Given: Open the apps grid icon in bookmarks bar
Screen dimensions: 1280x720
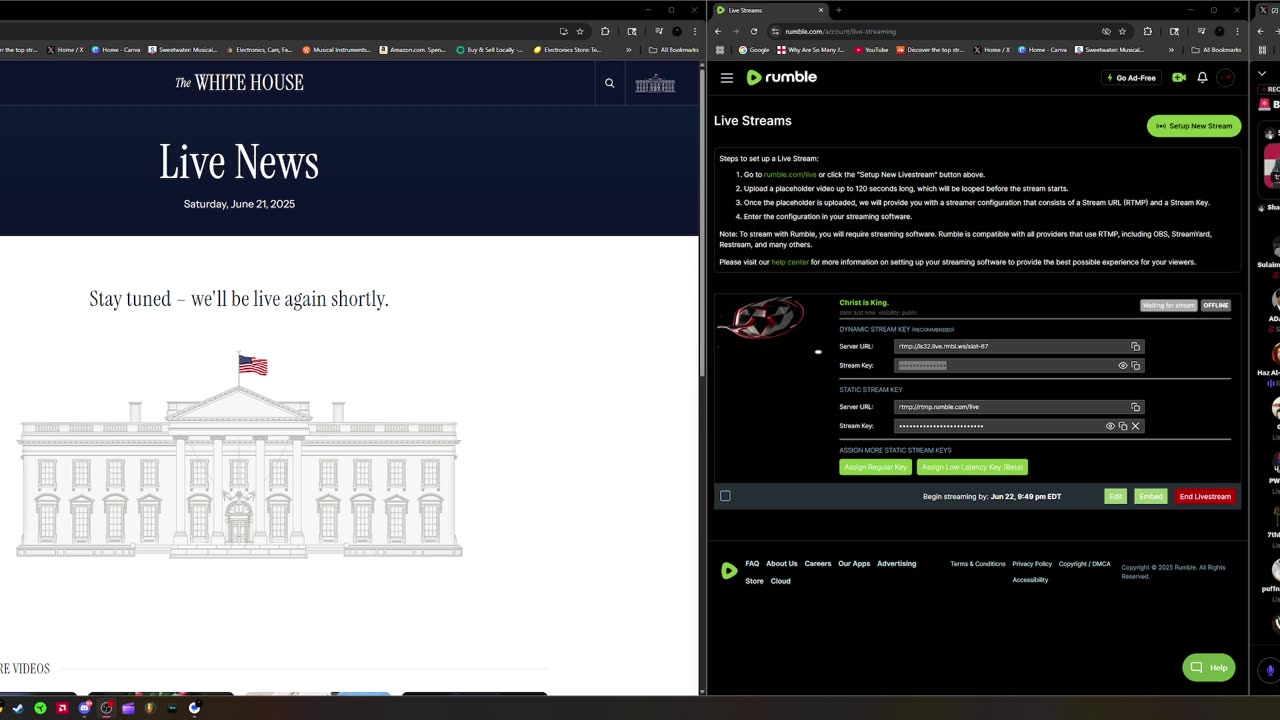Looking at the screenshot, I should tap(720, 49).
